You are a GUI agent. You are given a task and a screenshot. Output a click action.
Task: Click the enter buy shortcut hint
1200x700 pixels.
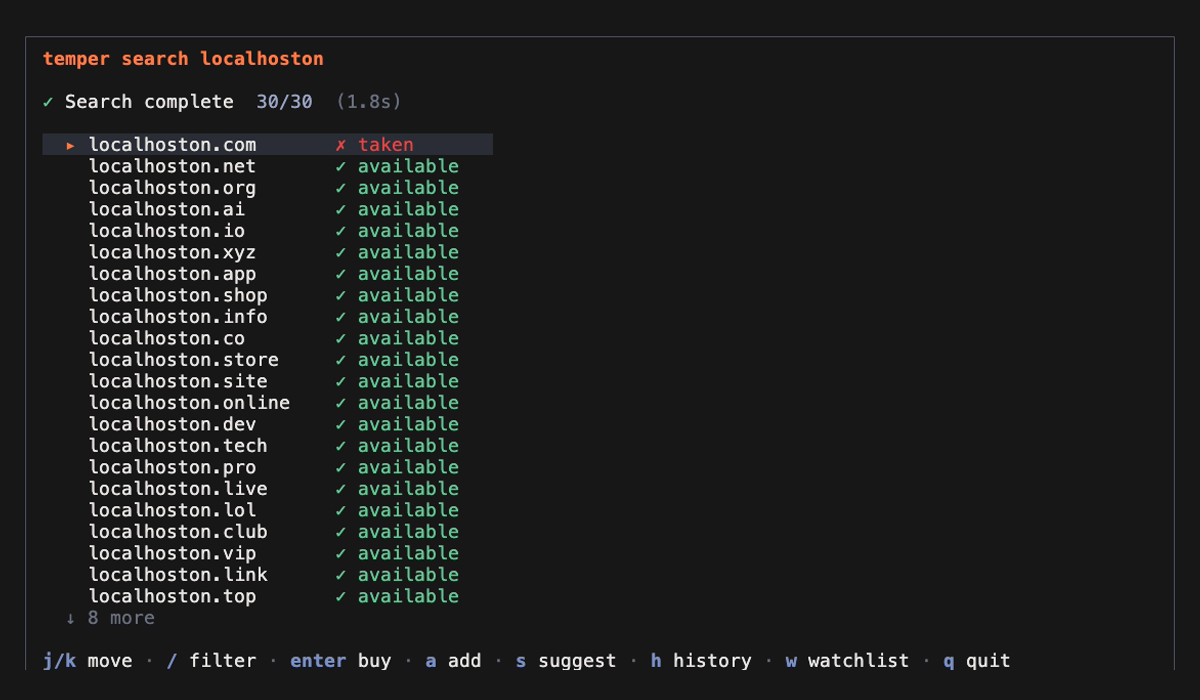click(x=341, y=661)
